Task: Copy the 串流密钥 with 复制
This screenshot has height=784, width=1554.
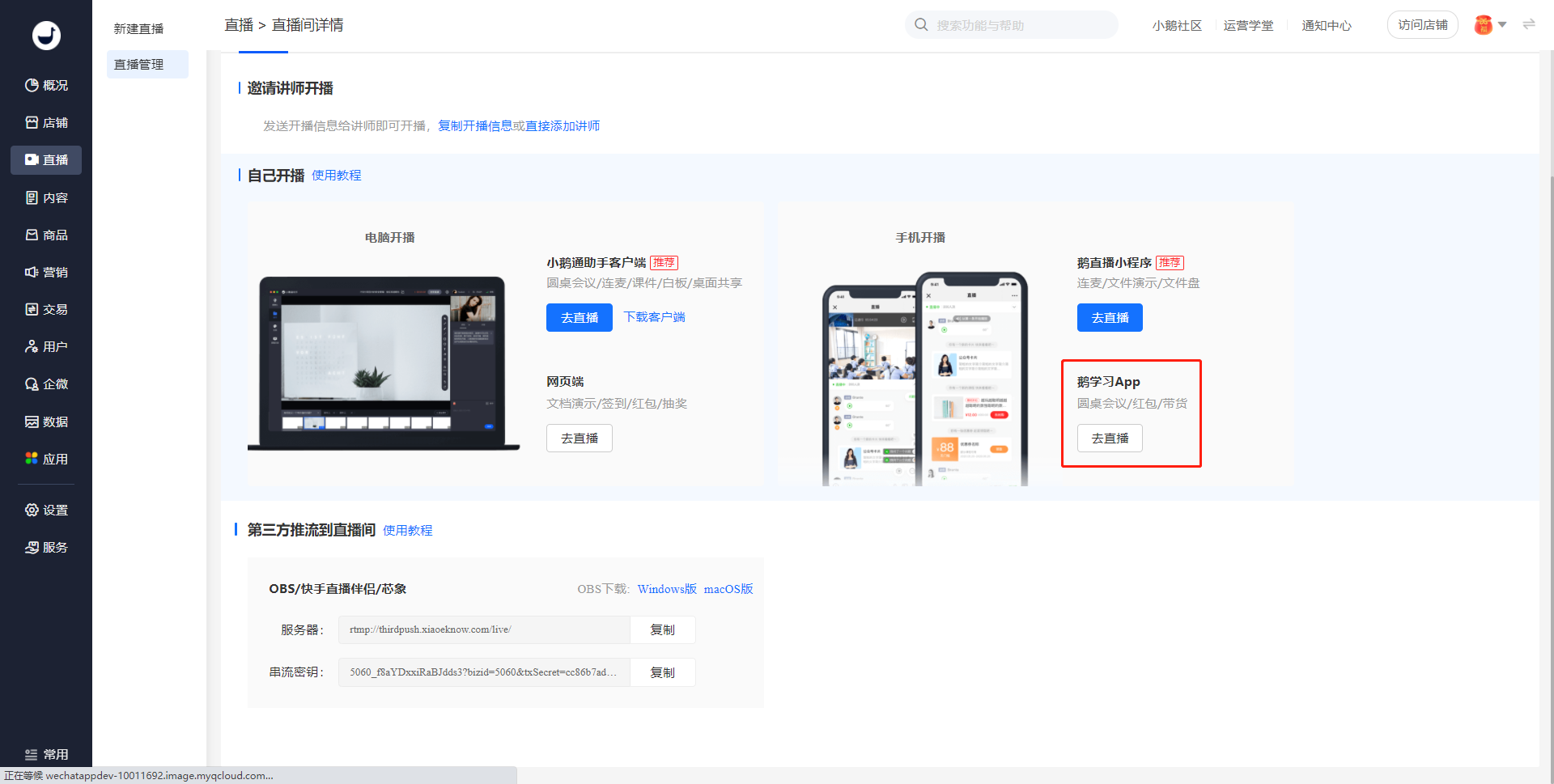Action: tap(662, 672)
